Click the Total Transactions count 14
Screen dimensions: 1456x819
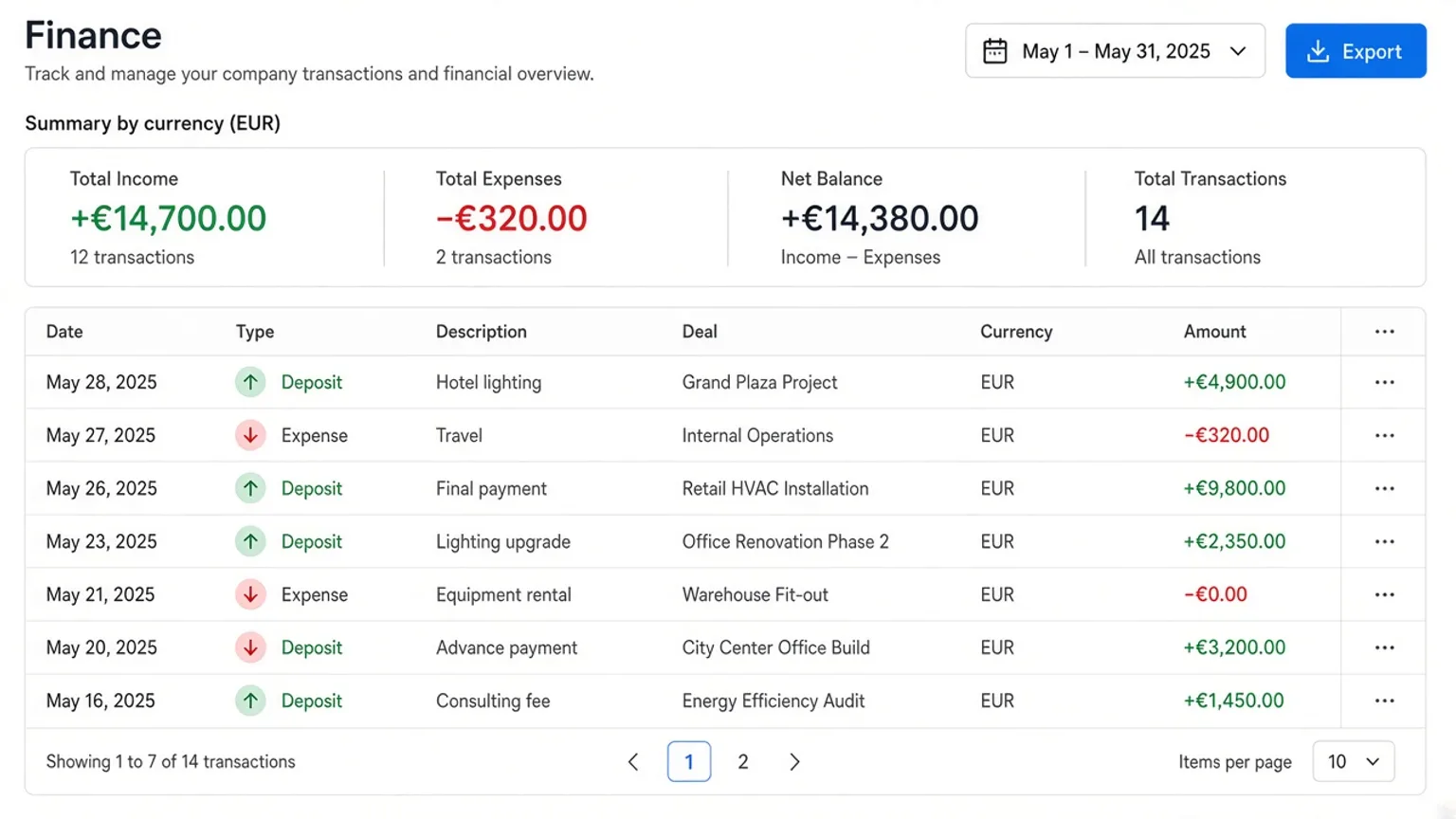[x=1152, y=219]
